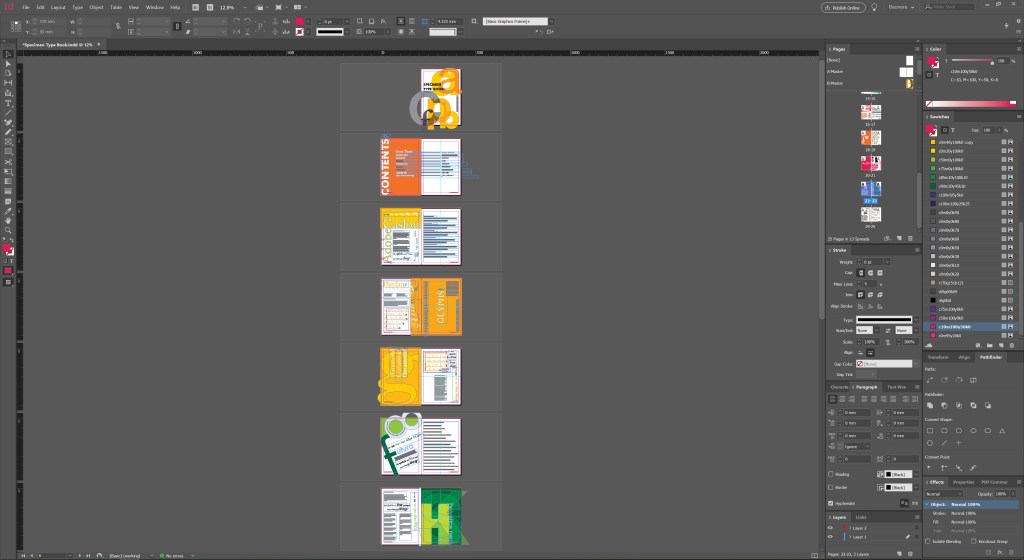Choose the Hand tool
Viewport: 1024px width, 560px height.
pos(8,219)
